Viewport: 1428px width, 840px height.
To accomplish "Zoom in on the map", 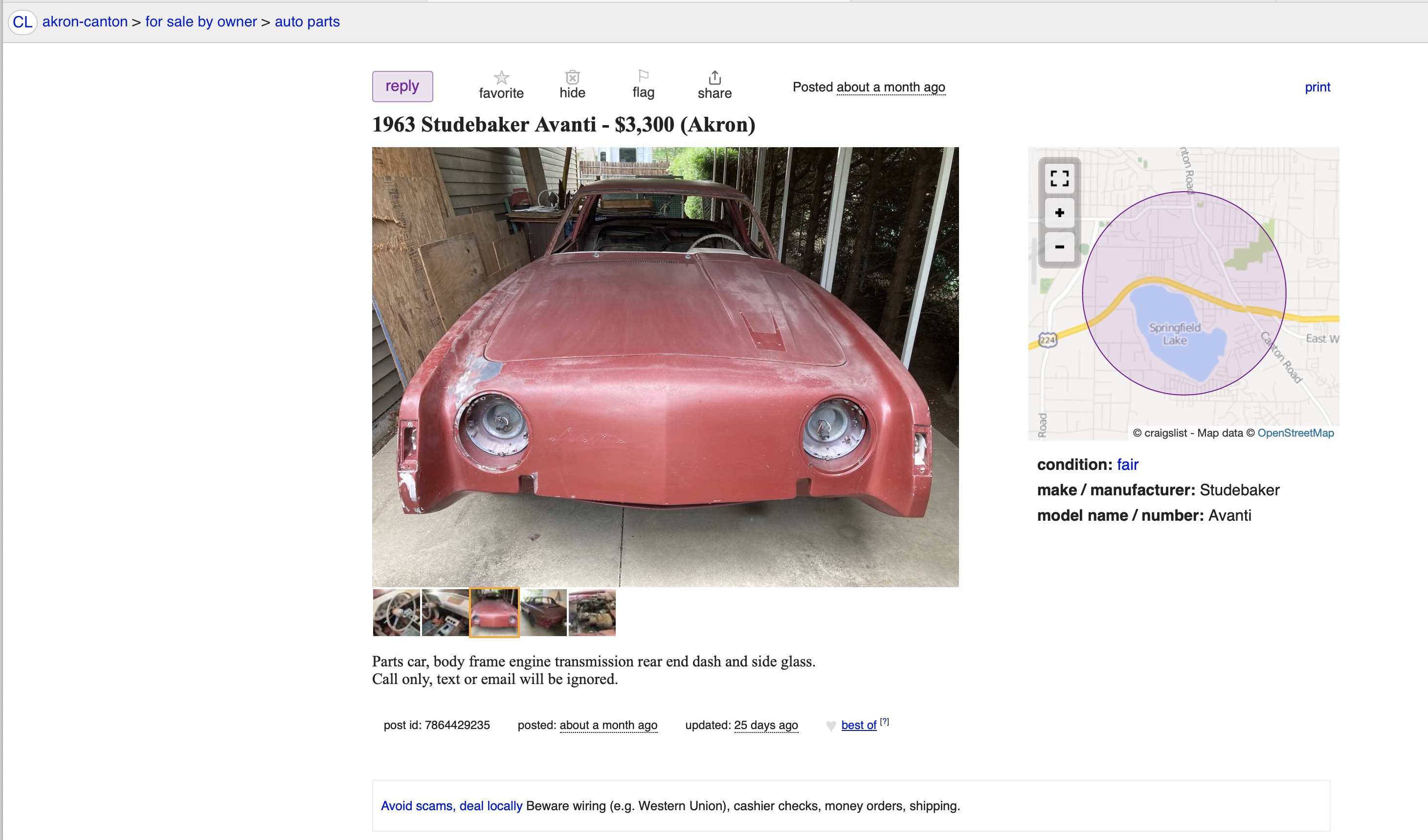I will pos(1060,213).
